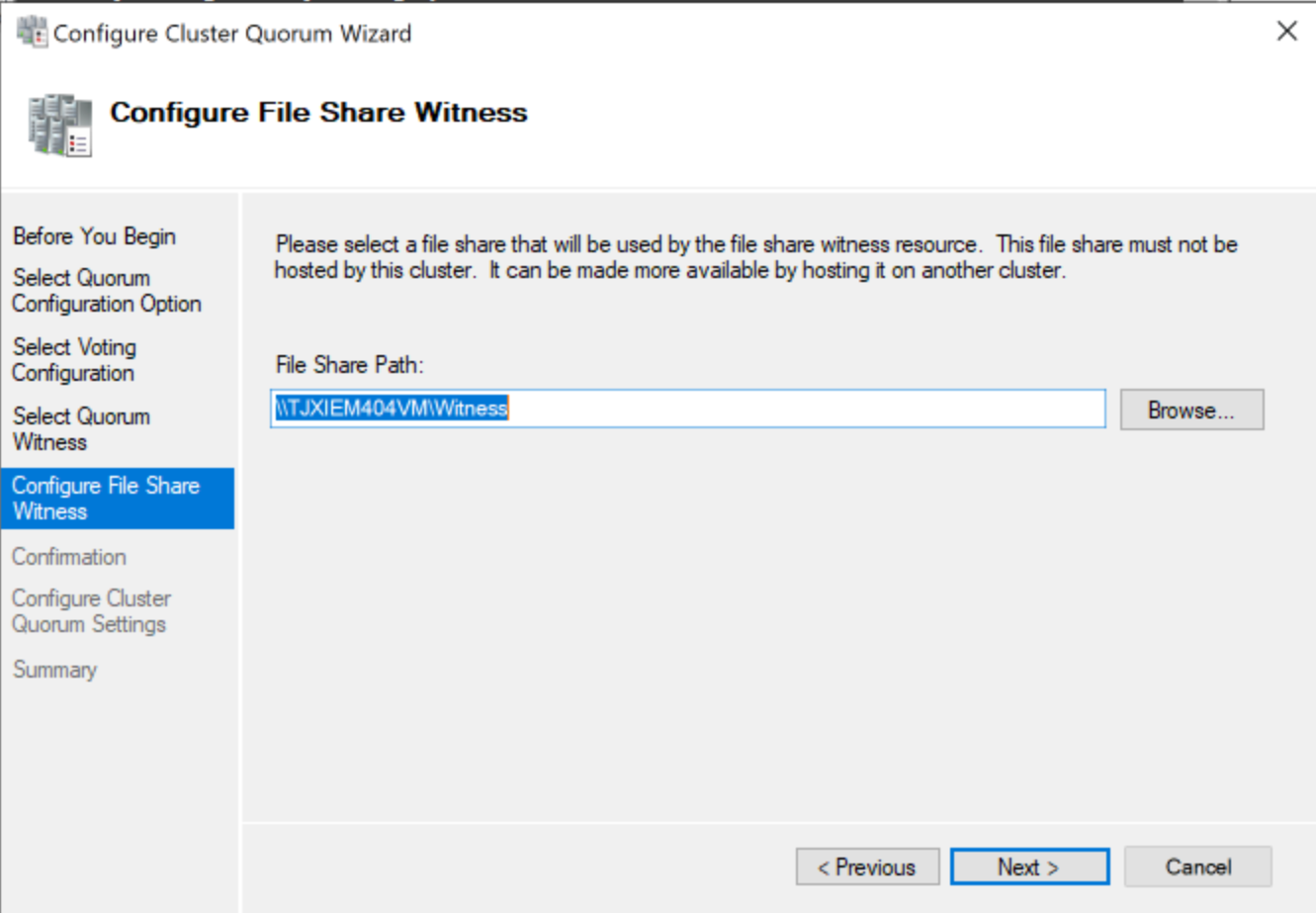Select the highlighted Configure File Share Witness step
This screenshot has width=1316, height=913.
tap(106, 499)
